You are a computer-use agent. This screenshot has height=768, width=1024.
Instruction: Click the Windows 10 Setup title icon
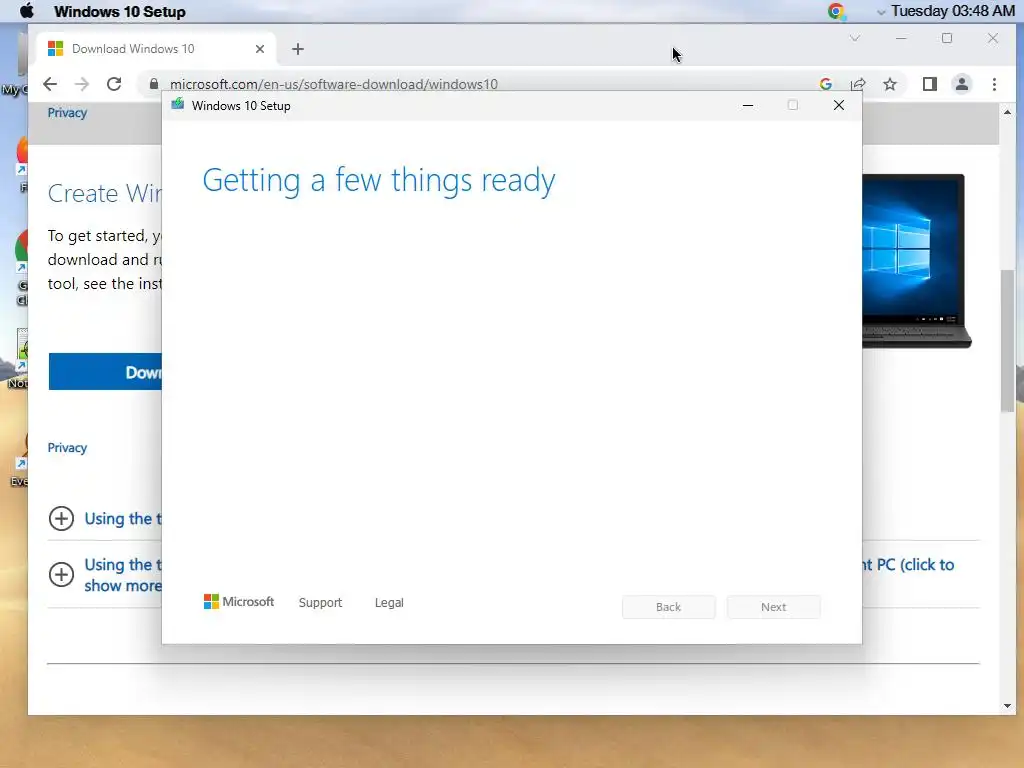click(x=178, y=104)
